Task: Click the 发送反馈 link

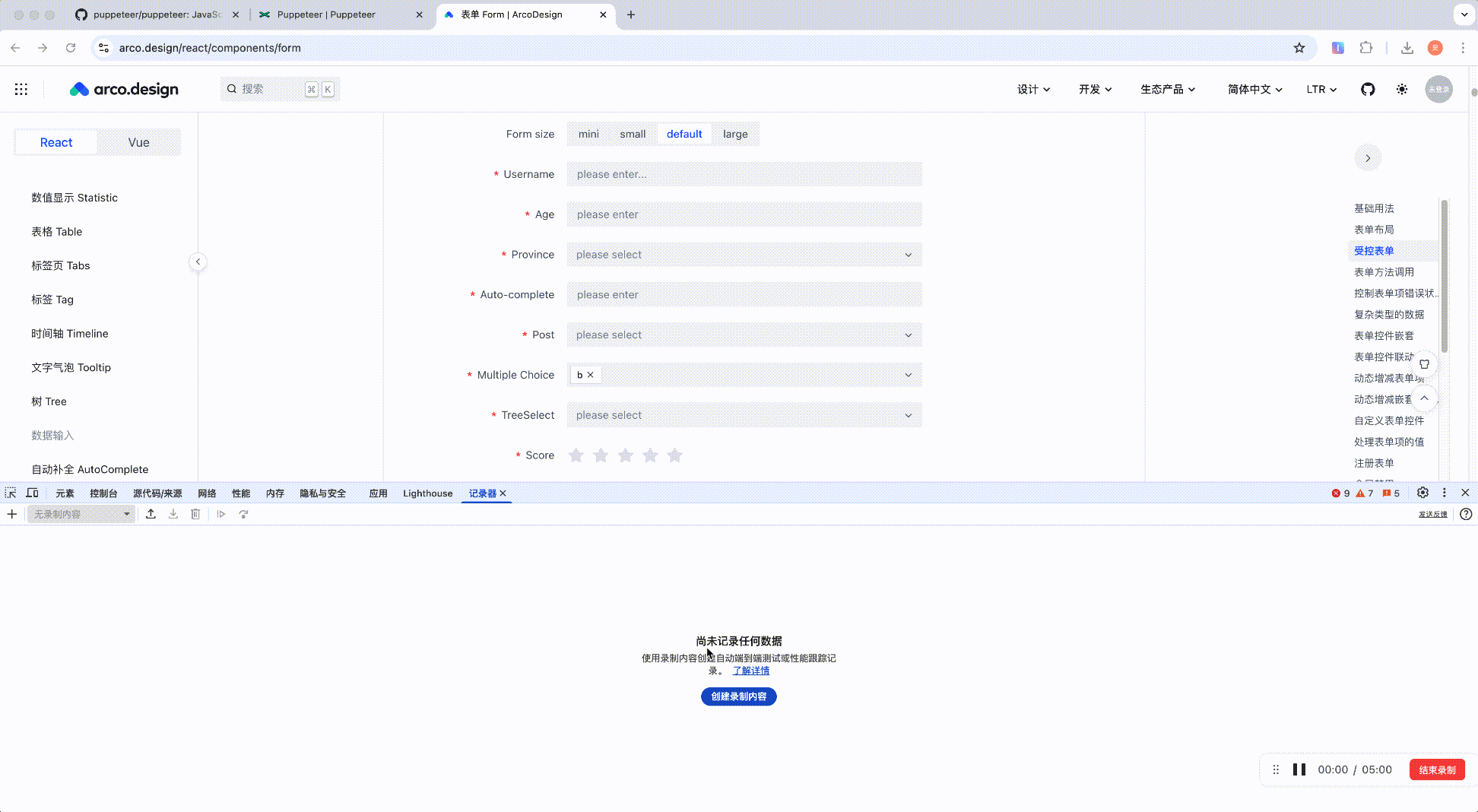Action: [x=1432, y=515]
